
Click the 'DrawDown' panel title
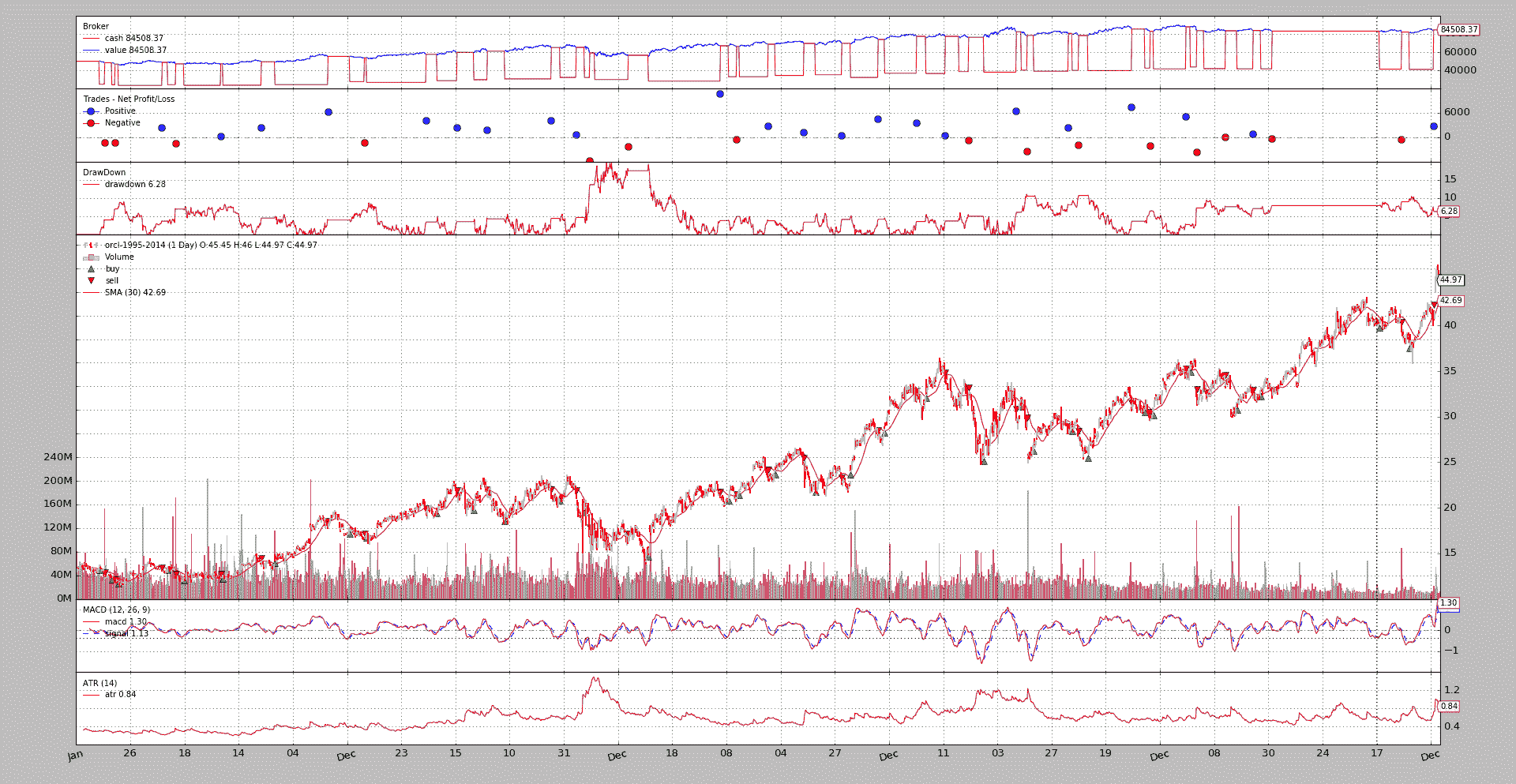[104, 172]
